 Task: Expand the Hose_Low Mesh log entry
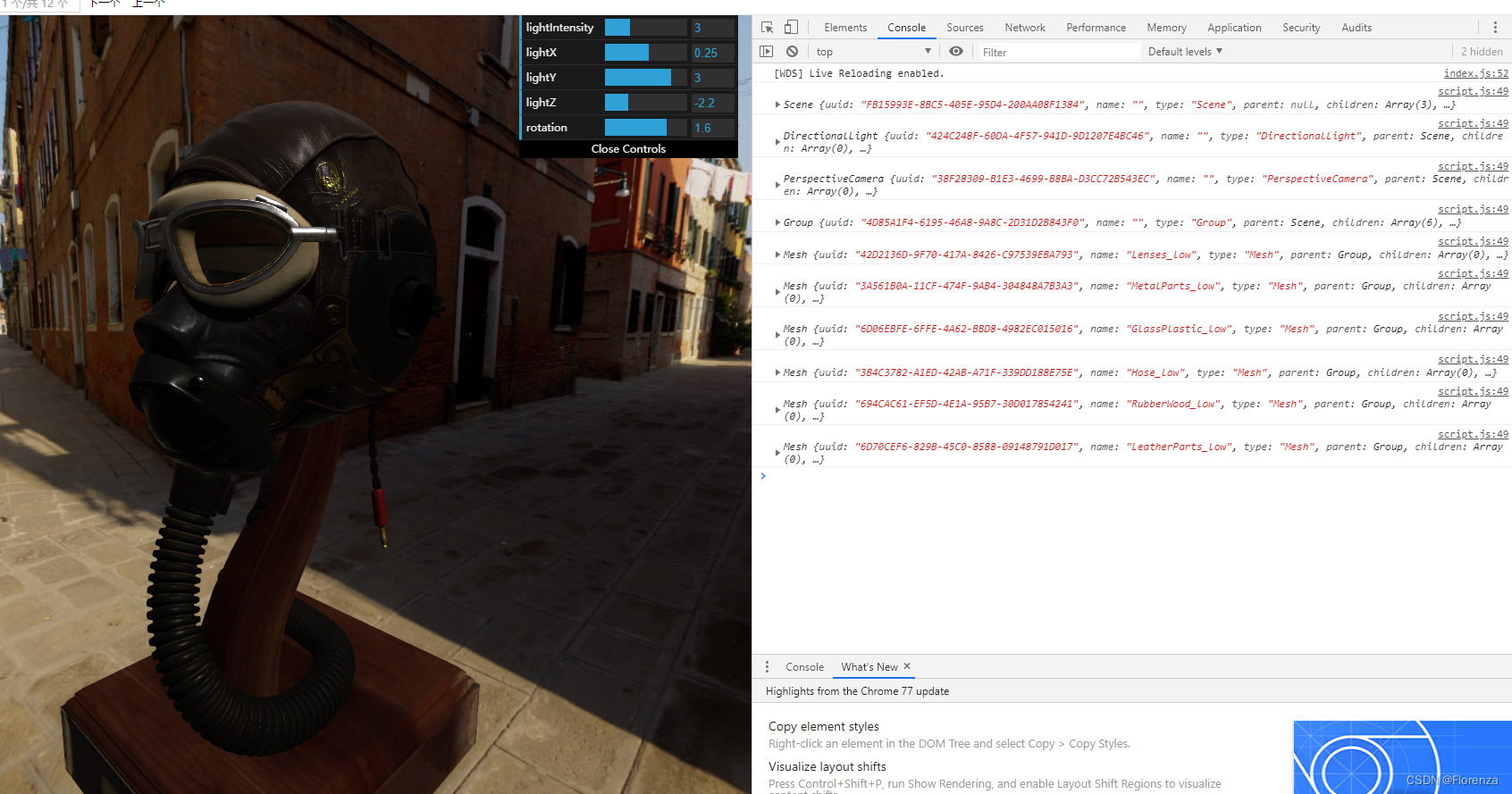pos(777,372)
